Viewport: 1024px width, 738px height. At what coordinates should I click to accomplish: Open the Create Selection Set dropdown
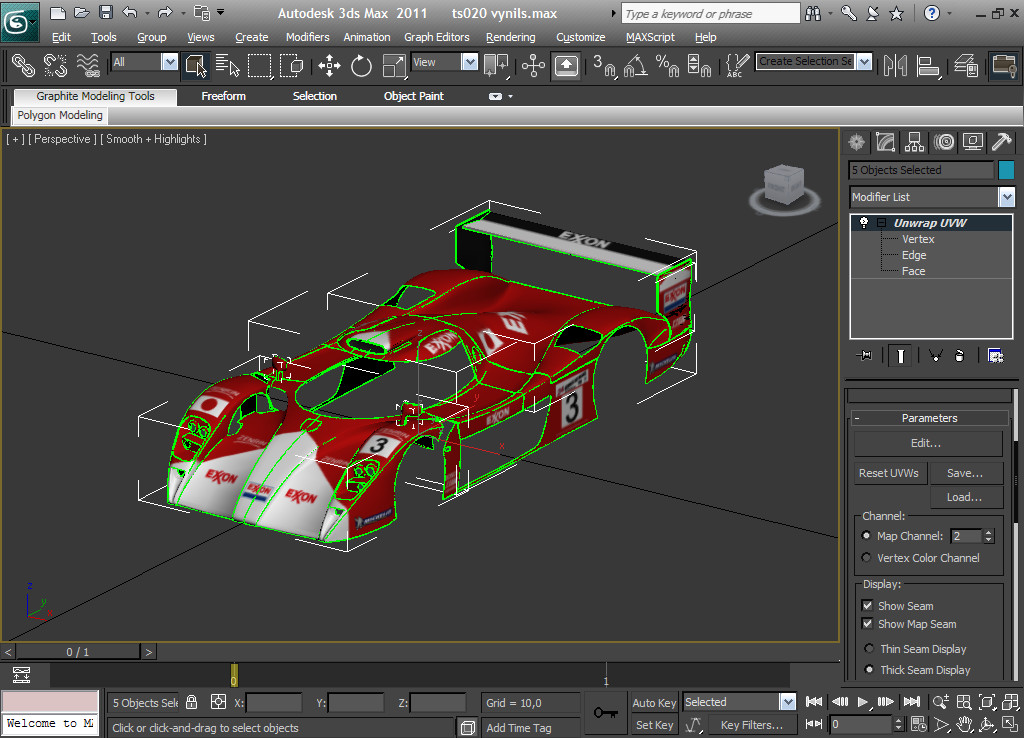(x=864, y=61)
